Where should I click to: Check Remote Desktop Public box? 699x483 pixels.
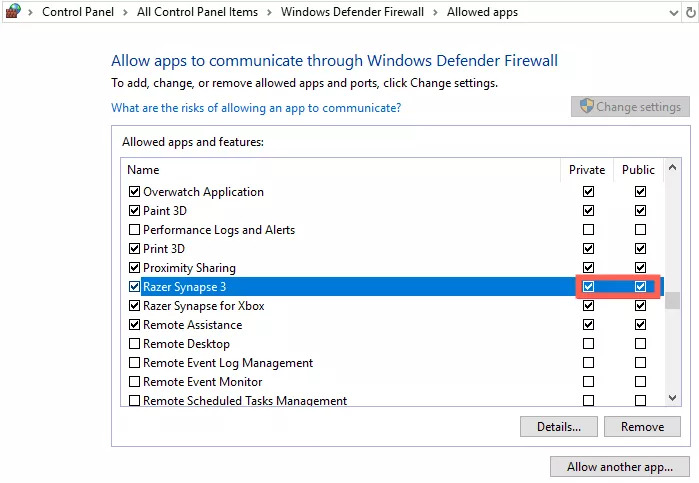(641, 344)
